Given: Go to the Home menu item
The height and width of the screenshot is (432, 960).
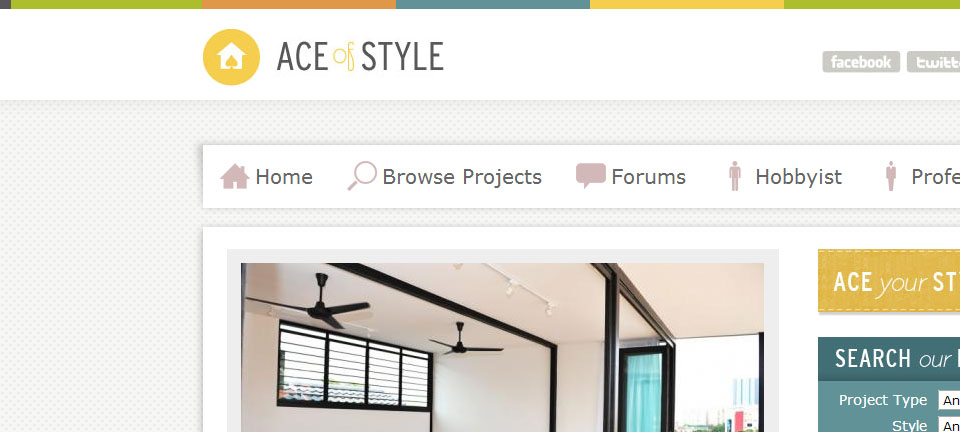Looking at the screenshot, I should (x=284, y=177).
